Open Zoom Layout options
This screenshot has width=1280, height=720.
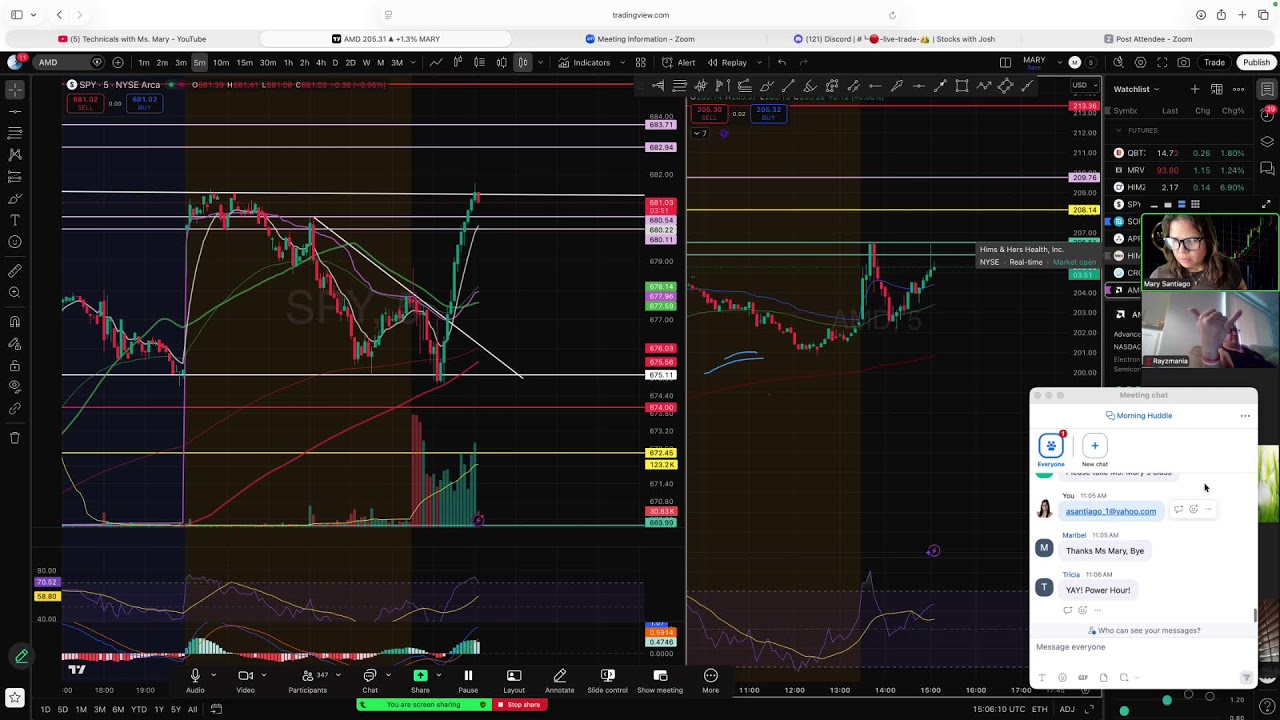(514, 680)
